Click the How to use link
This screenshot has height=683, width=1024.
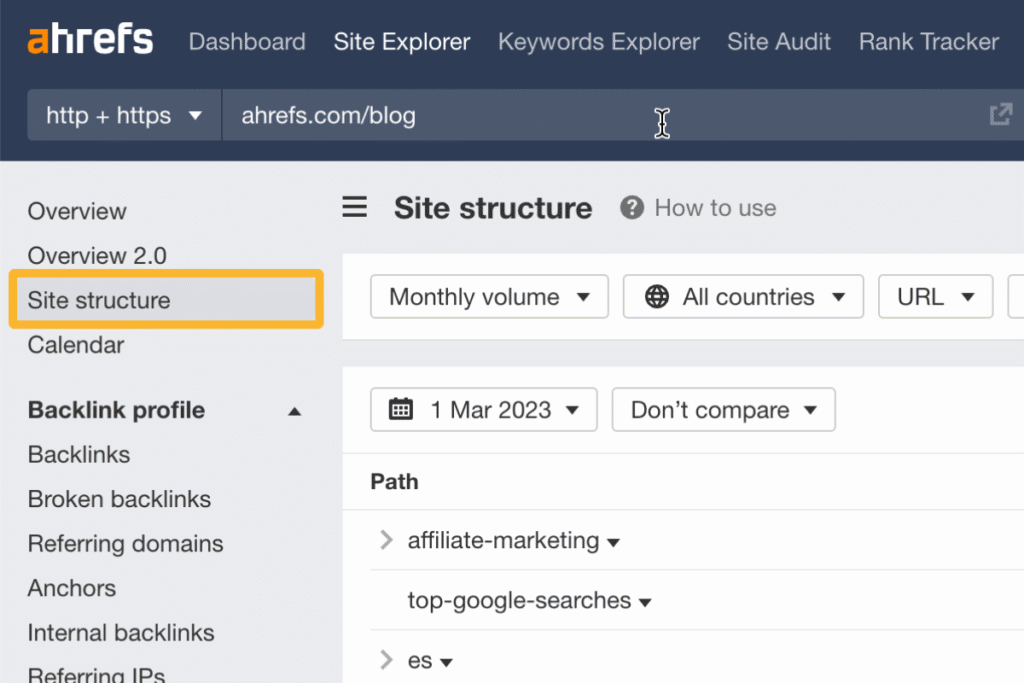(x=715, y=208)
